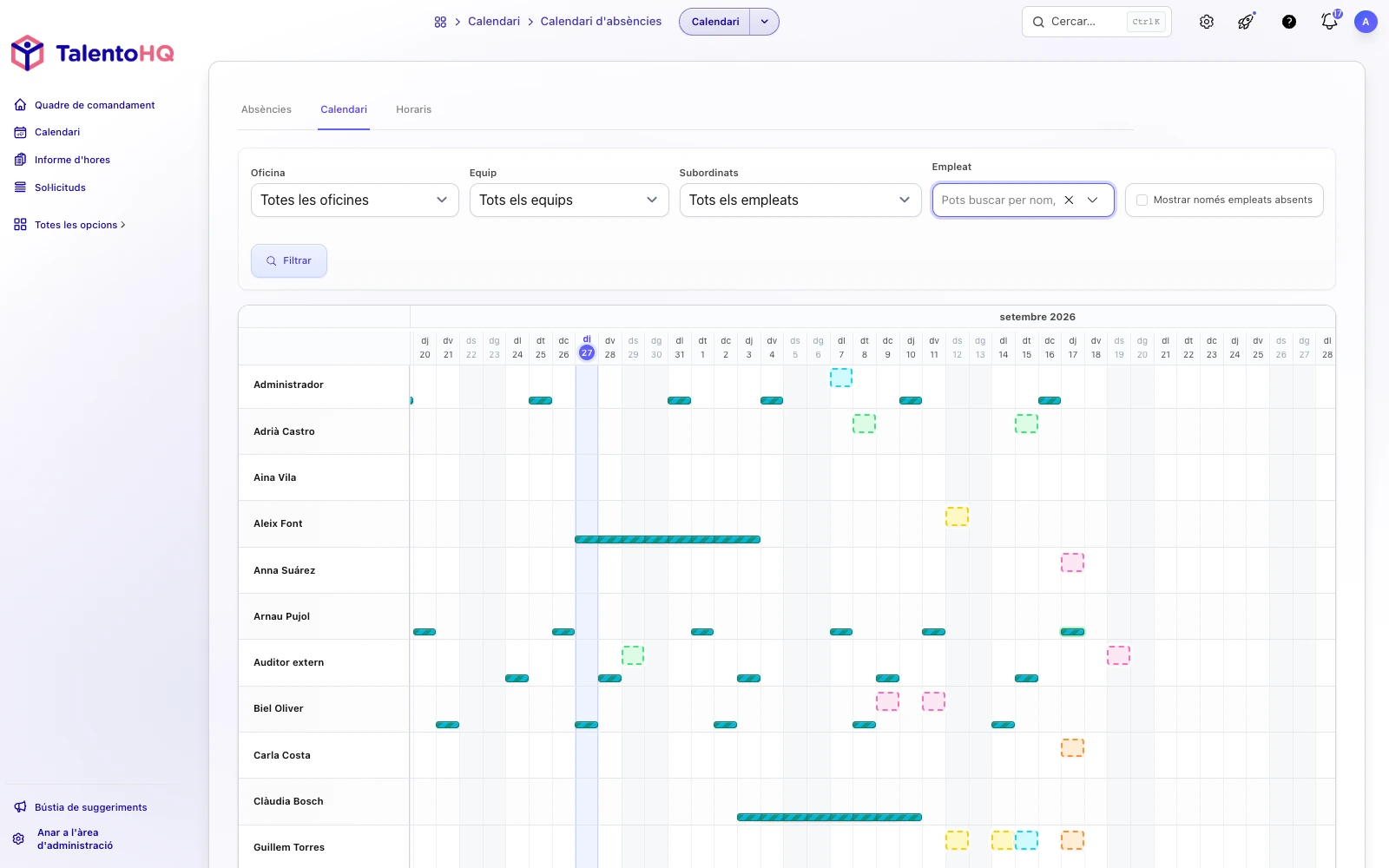Select the Adrià Castro employee name
Screen dimensions: 1389x868
(284, 431)
